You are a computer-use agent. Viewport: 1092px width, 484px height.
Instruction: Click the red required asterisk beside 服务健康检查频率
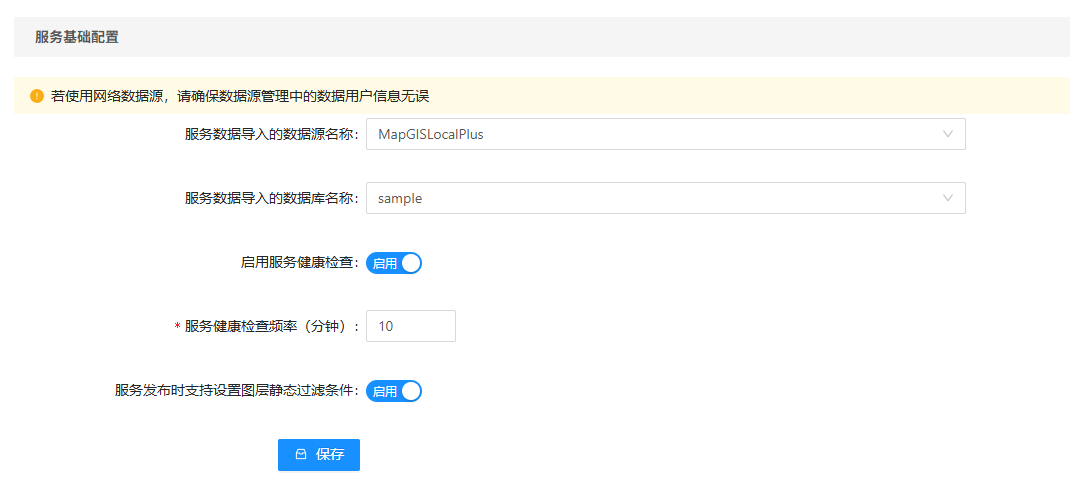pyautogui.click(x=178, y=326)
